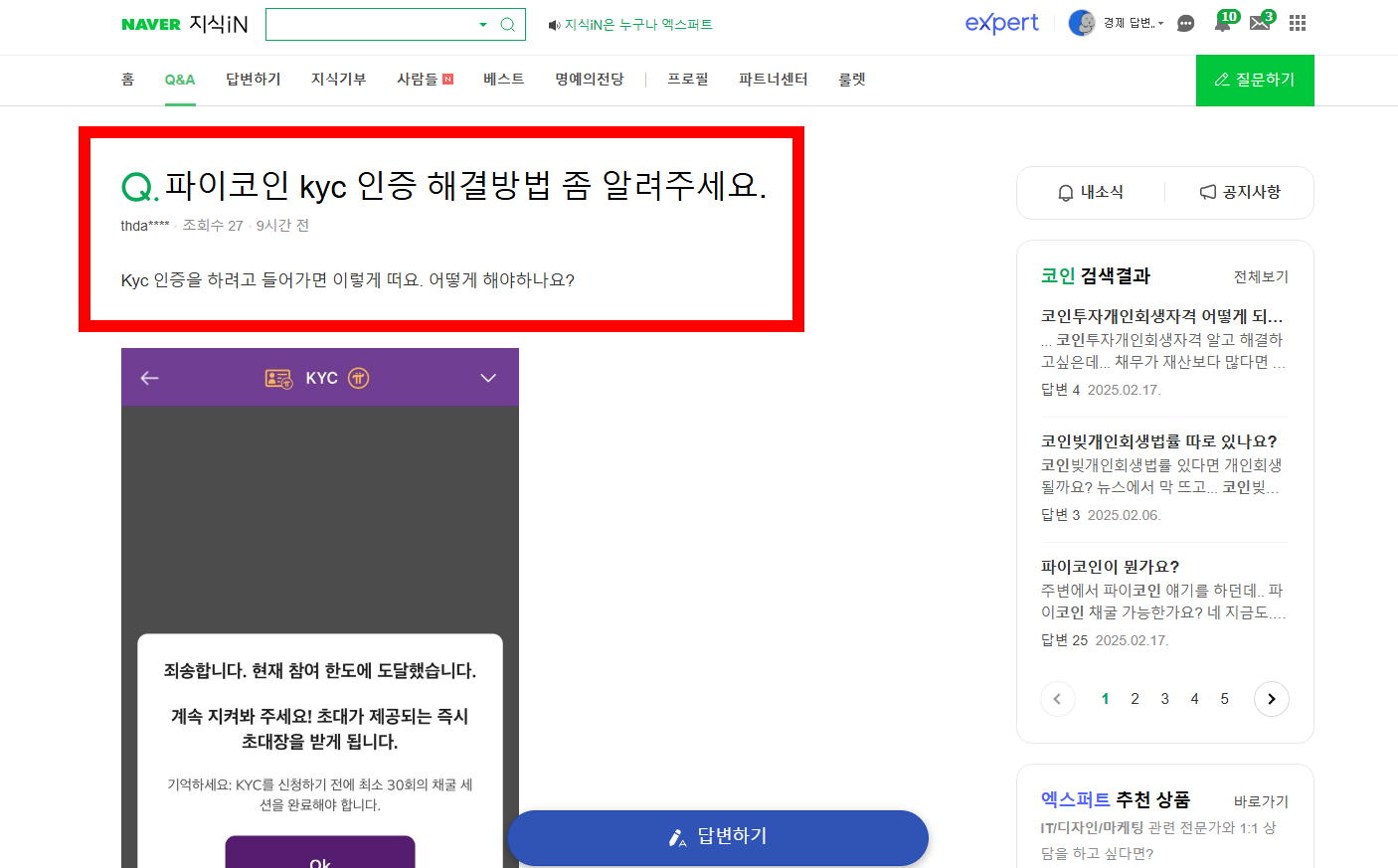Open the 룰렛 menu item

pyautogui.click(x=852, y=80)
